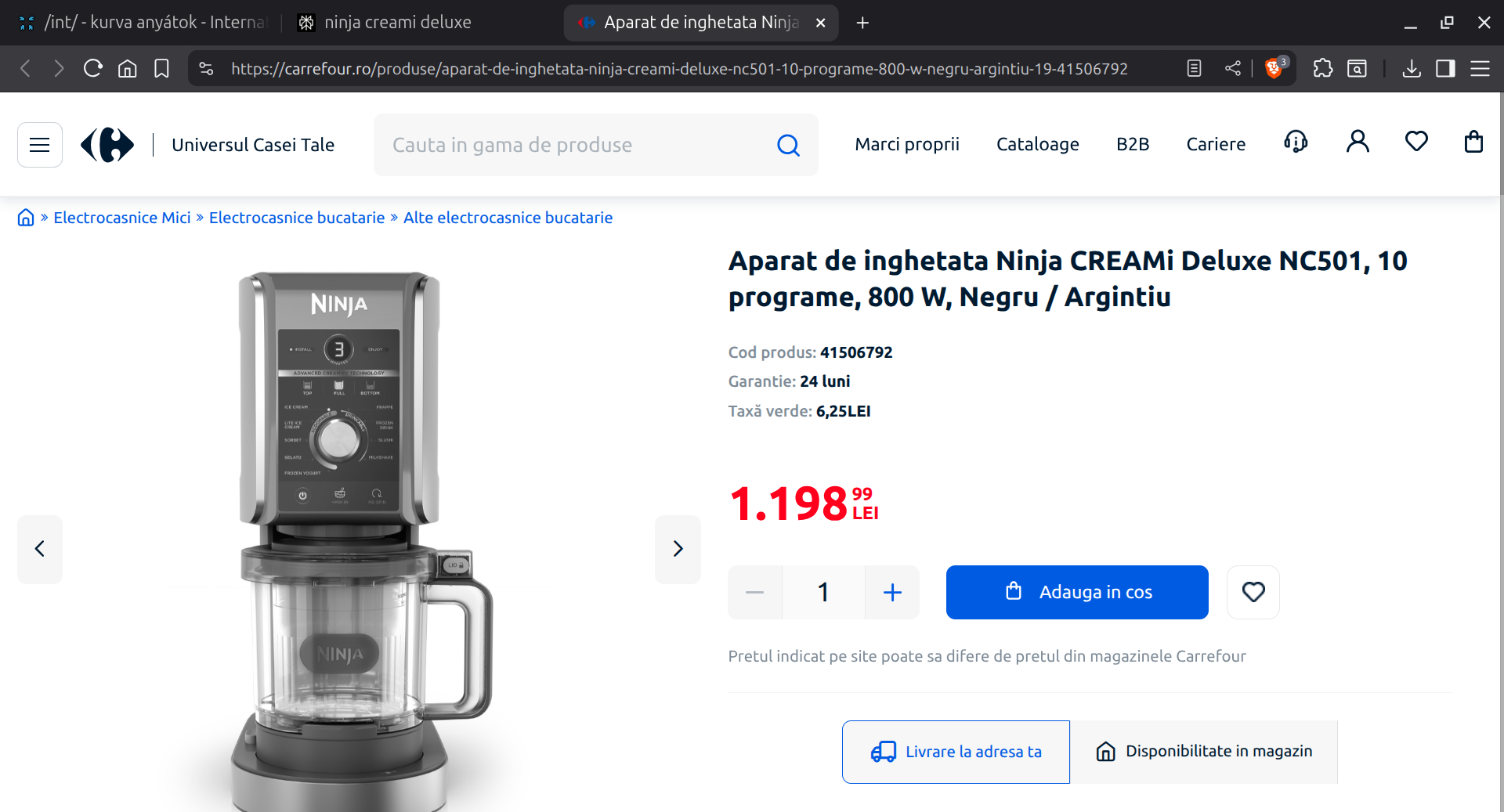Click the browser URL address bar

[679, 69]
